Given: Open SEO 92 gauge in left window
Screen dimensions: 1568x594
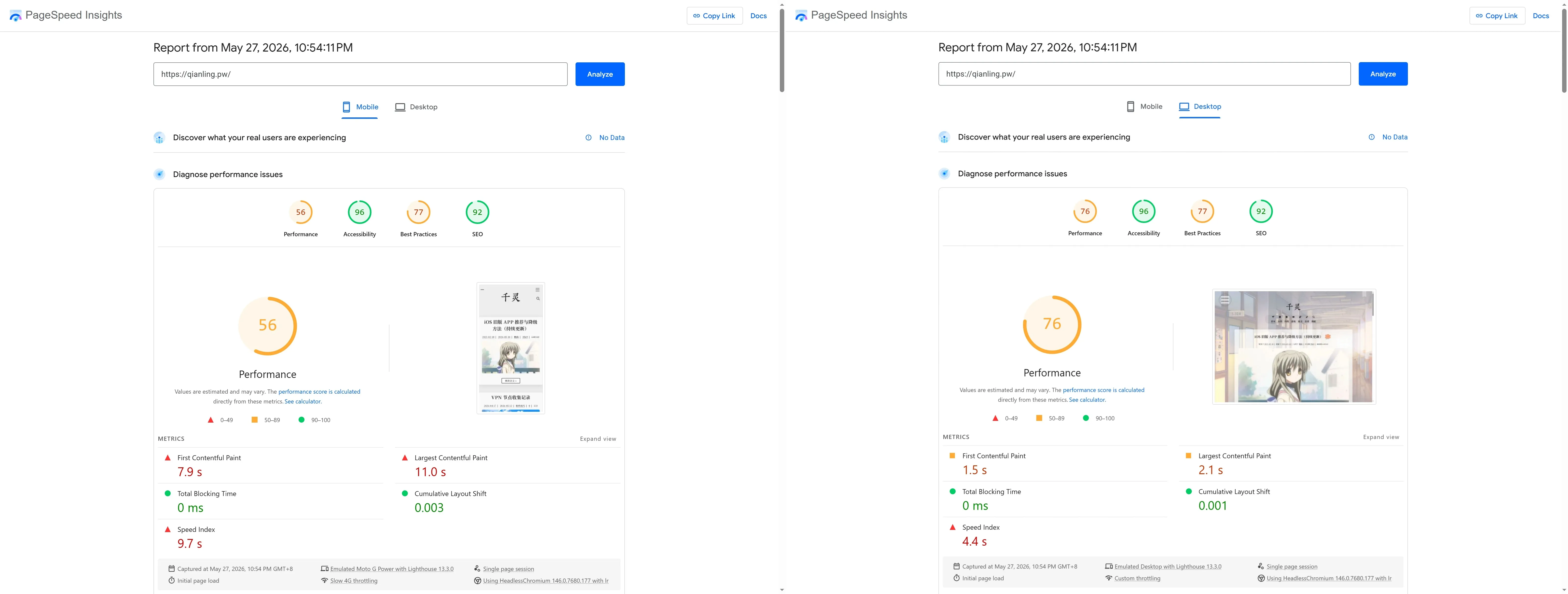Looking at the screenshot, I should [477, 212].
